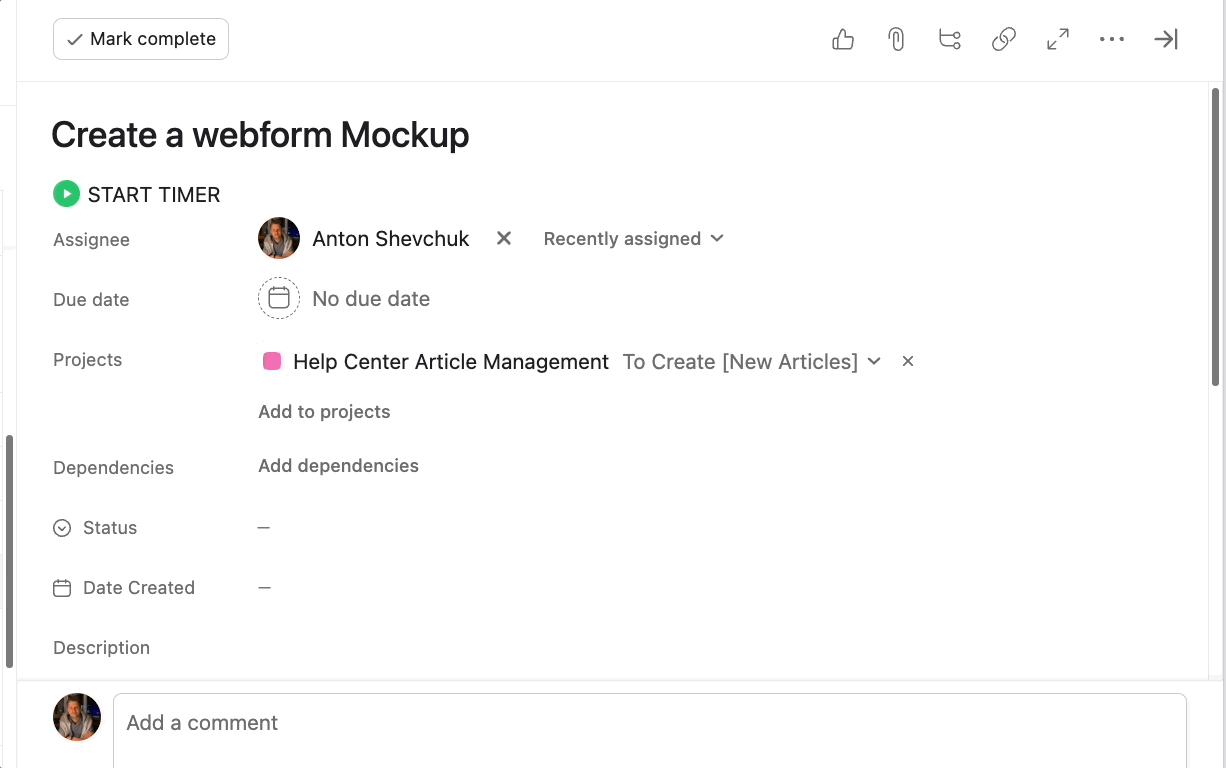Start the timer with green play icon
This screenshot has width=1226, height=768.
[x=66, y=194]
